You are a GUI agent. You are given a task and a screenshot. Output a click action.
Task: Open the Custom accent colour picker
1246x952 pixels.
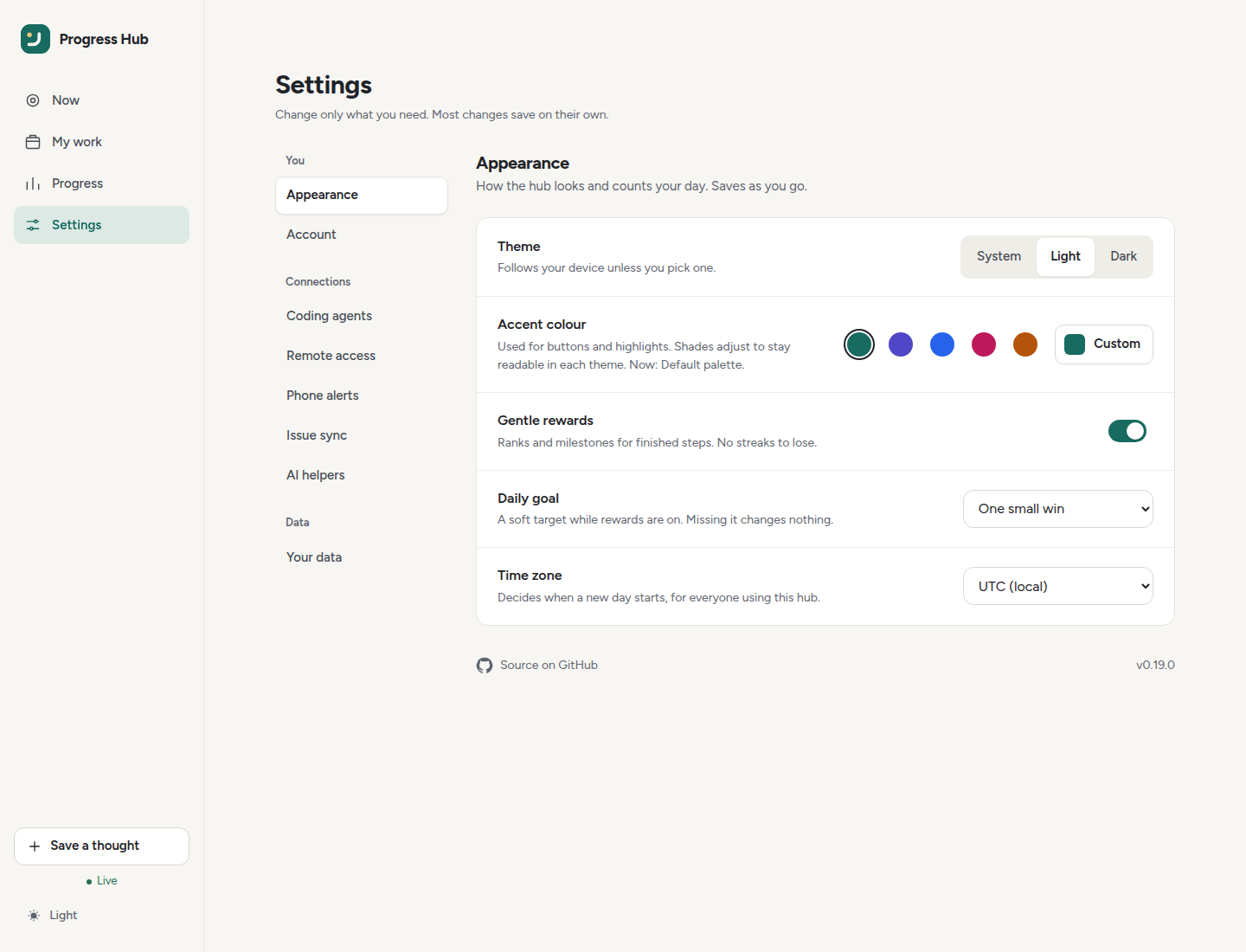point(1103,344)
